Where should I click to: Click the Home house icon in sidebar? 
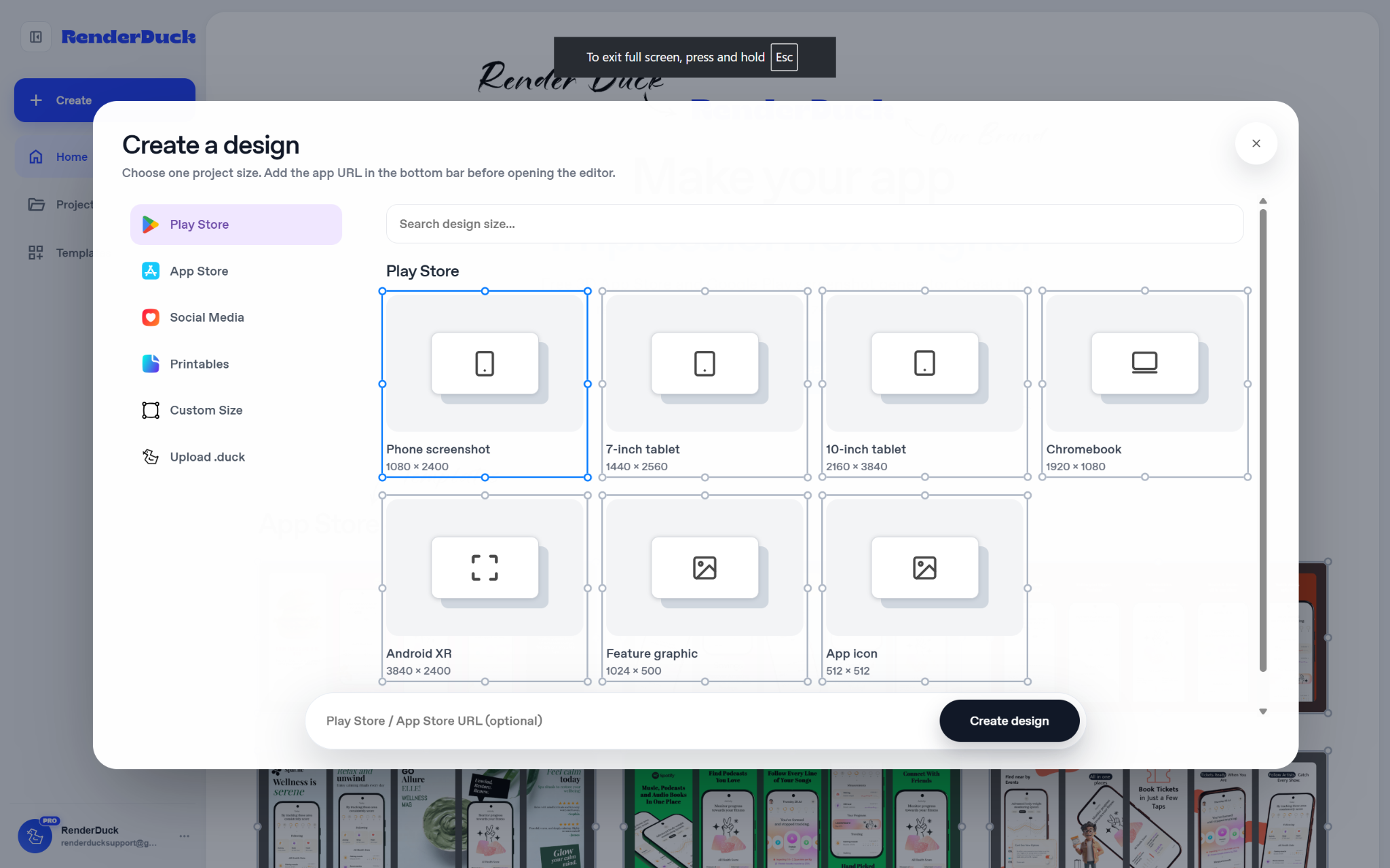click(x=36, y=157)
